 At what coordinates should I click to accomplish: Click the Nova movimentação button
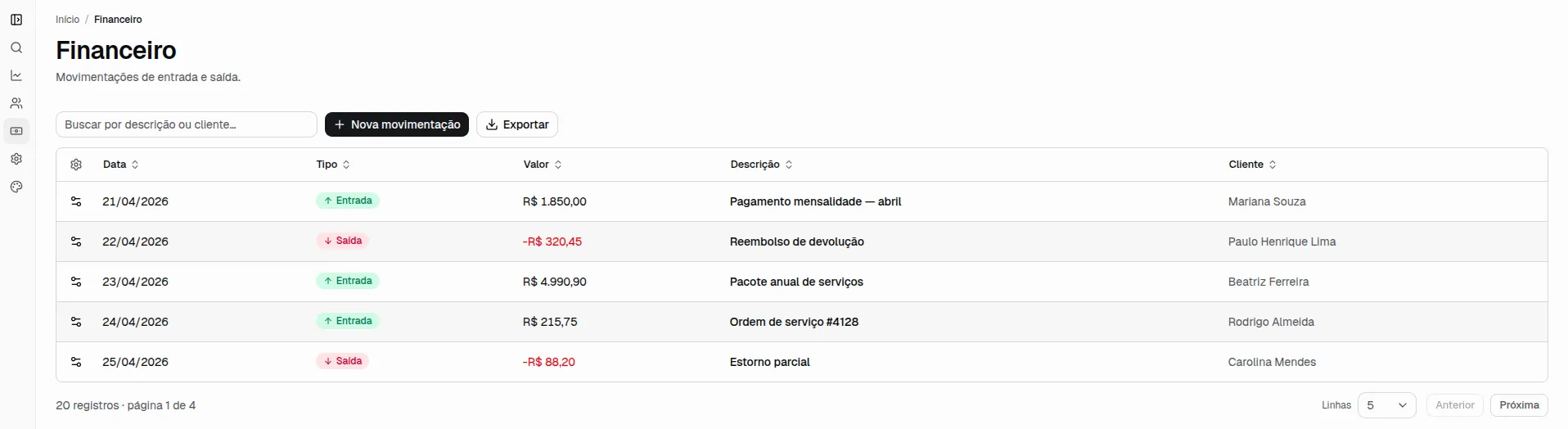pos(397,124)
